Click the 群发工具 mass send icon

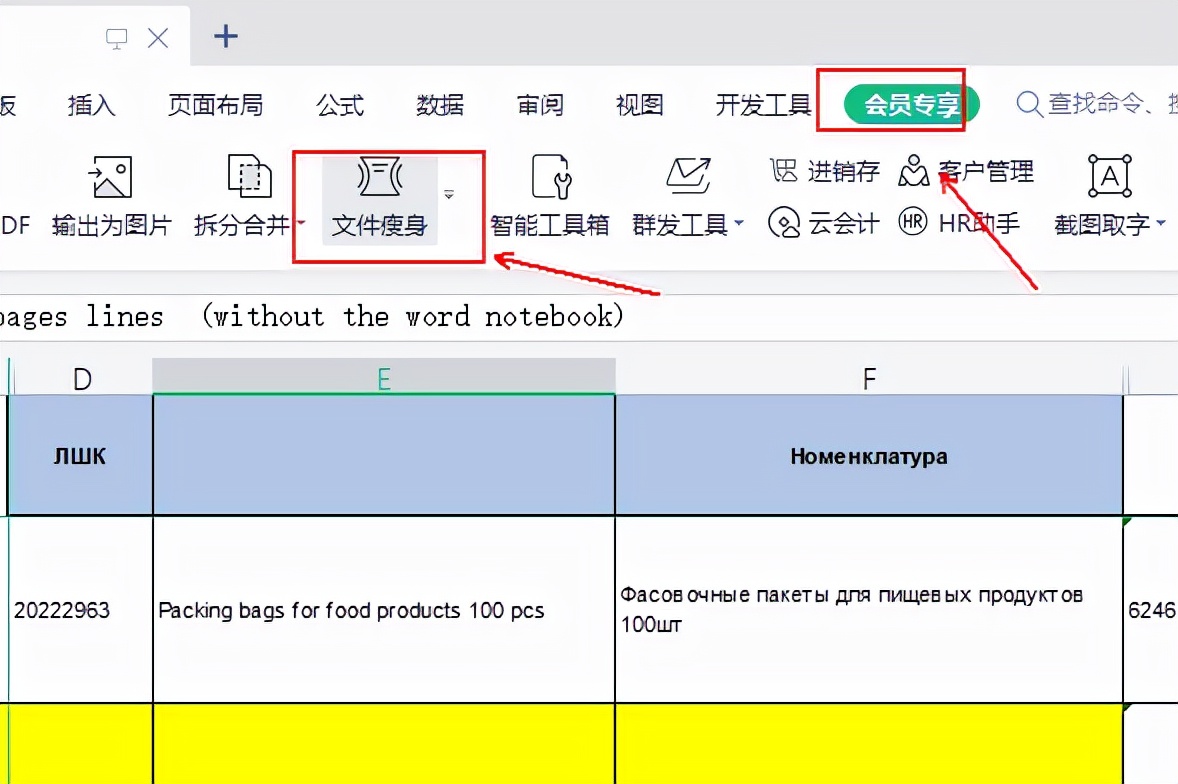687,178
